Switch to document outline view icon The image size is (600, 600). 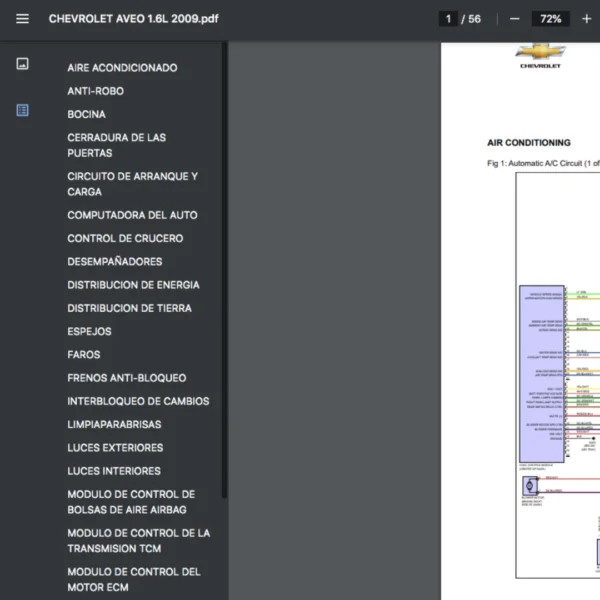(x=22, y=110)
